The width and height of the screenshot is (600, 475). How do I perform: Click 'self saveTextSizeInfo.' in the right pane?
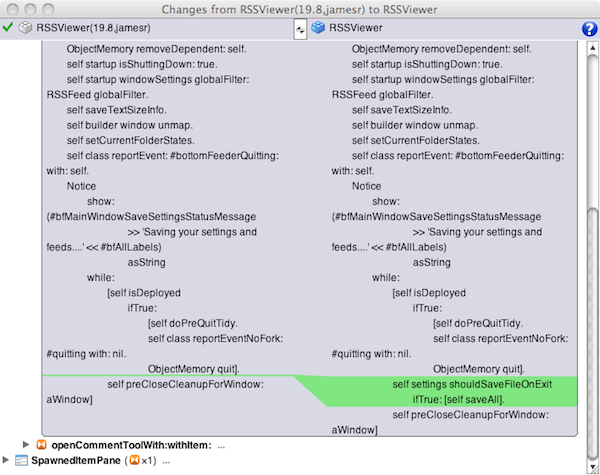(402, 110)
